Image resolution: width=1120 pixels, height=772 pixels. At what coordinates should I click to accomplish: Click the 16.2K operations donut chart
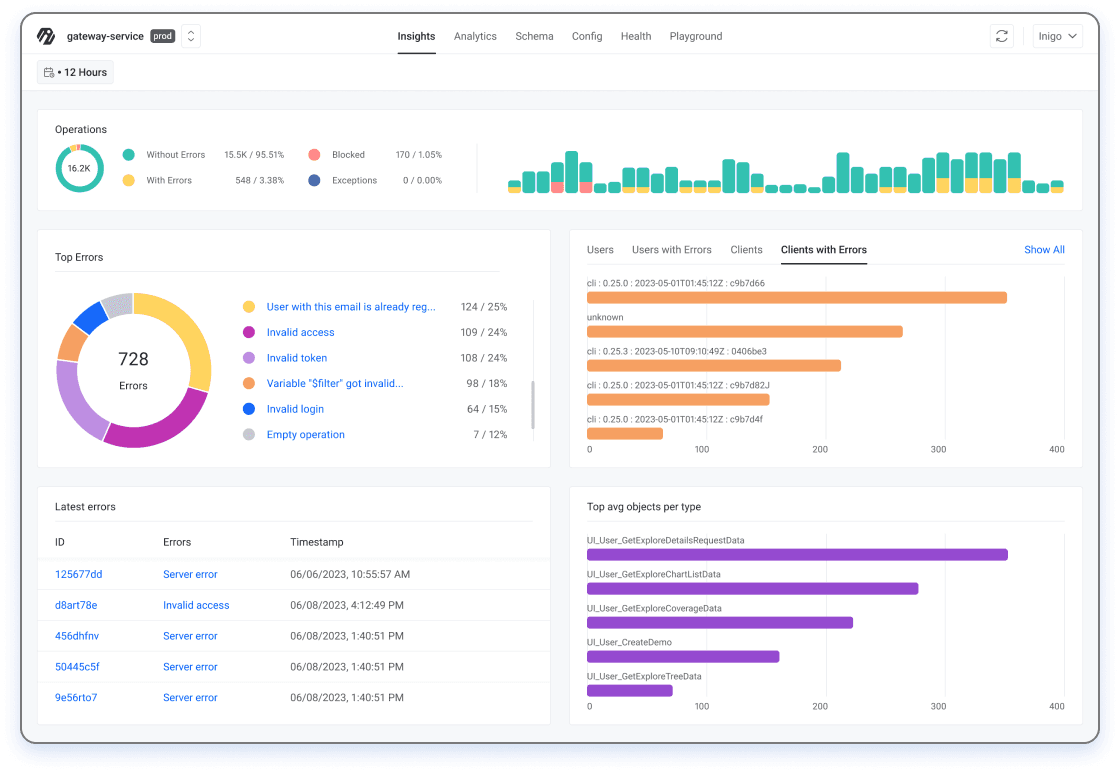(x=79, y=169)
